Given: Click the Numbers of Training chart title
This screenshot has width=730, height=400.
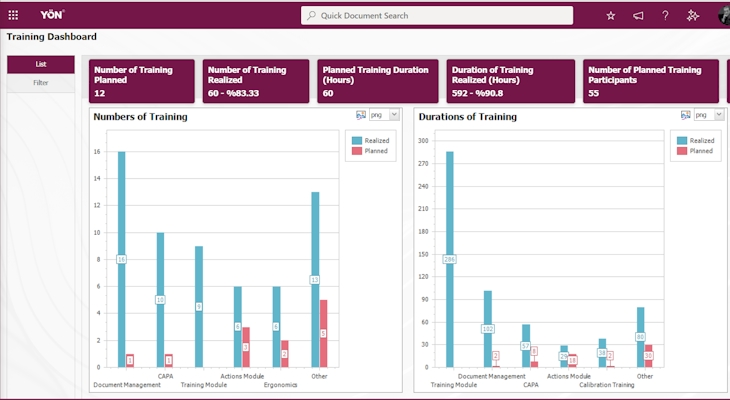Looking at the screenshot, I should pyautogui.click(x=141, y=117).
